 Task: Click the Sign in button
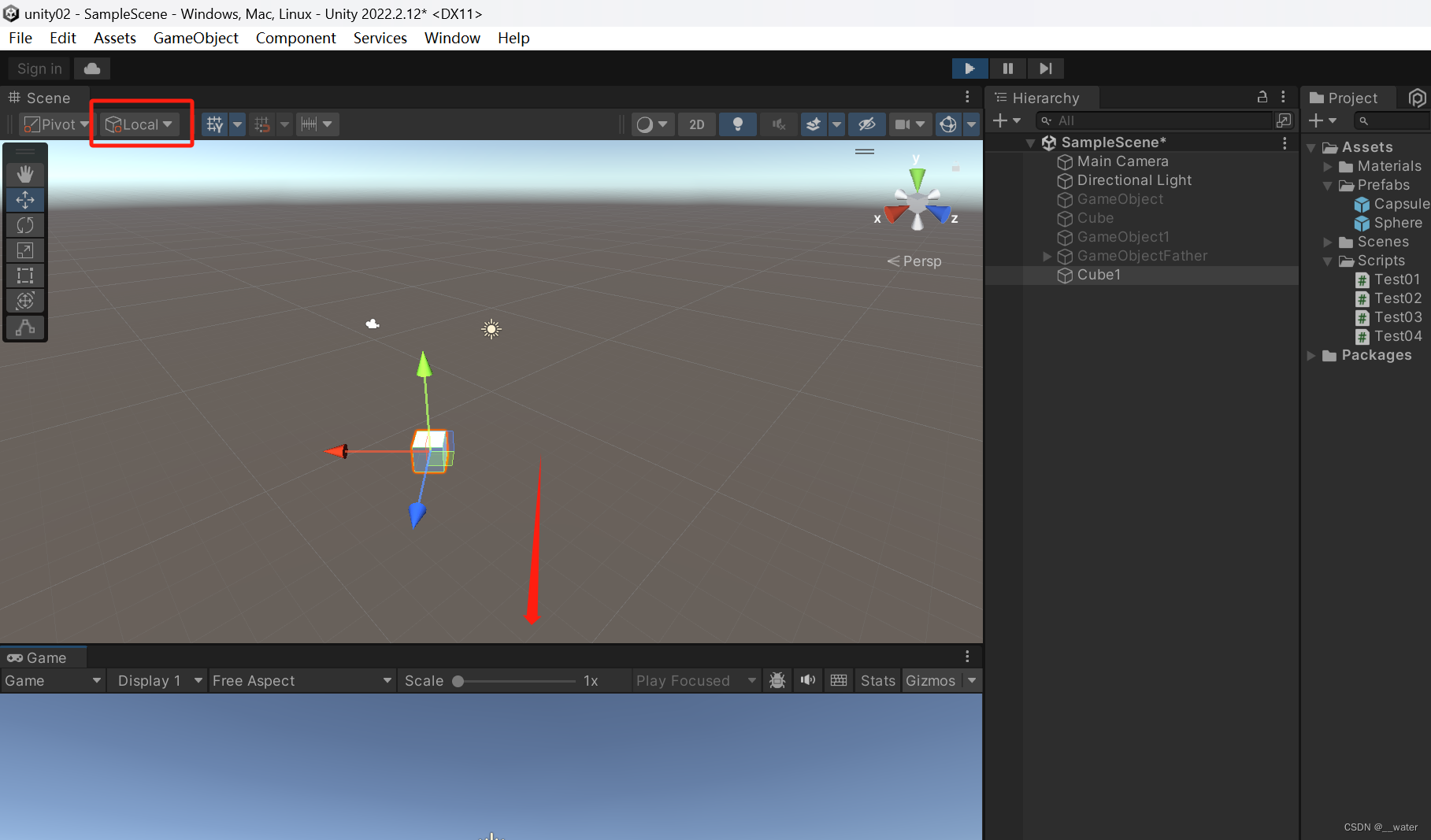(x=39, y=68)
